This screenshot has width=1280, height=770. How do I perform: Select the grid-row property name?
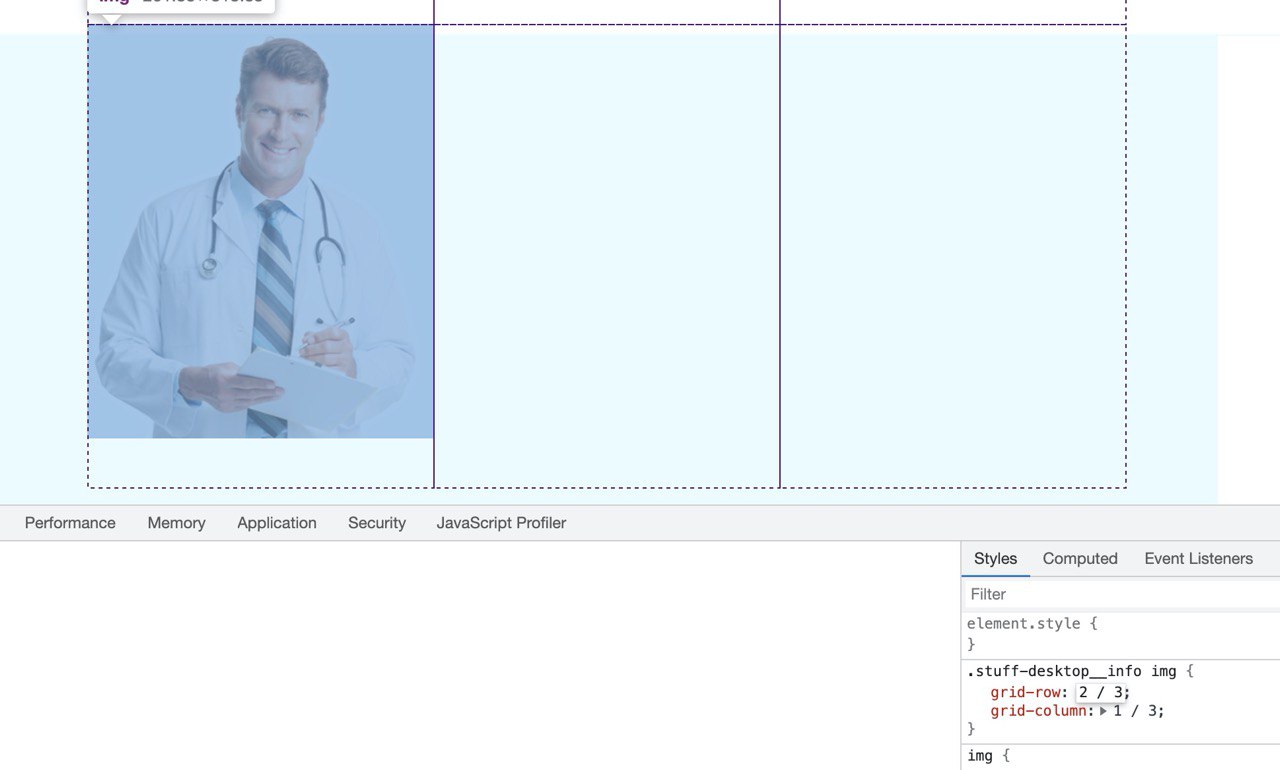(x=1026, y=692)
